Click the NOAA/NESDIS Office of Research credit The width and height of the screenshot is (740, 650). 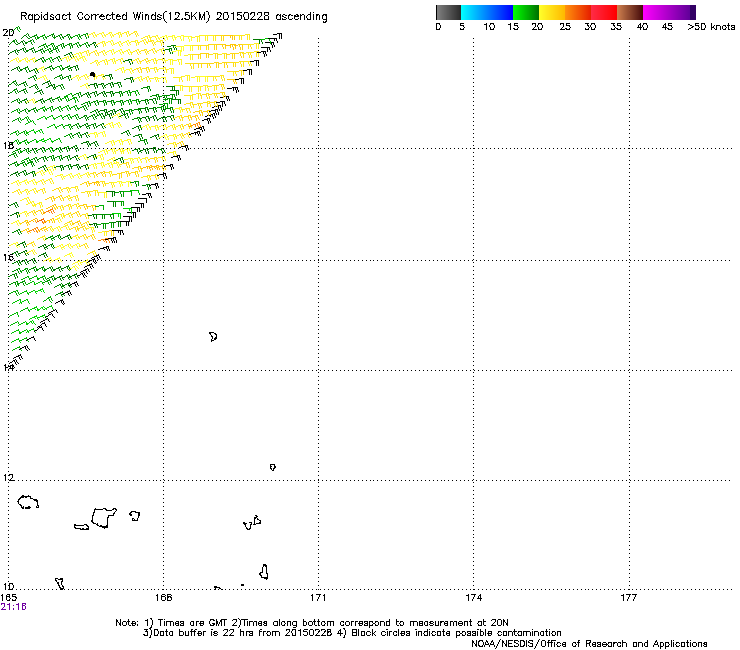589,644
